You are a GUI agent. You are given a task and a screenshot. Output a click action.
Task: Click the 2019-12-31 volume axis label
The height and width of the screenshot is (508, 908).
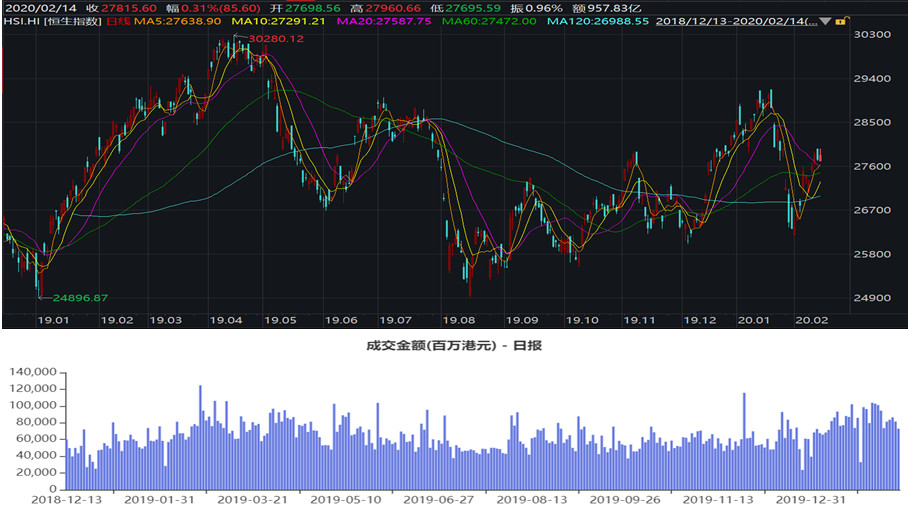(x=811, y=499)
